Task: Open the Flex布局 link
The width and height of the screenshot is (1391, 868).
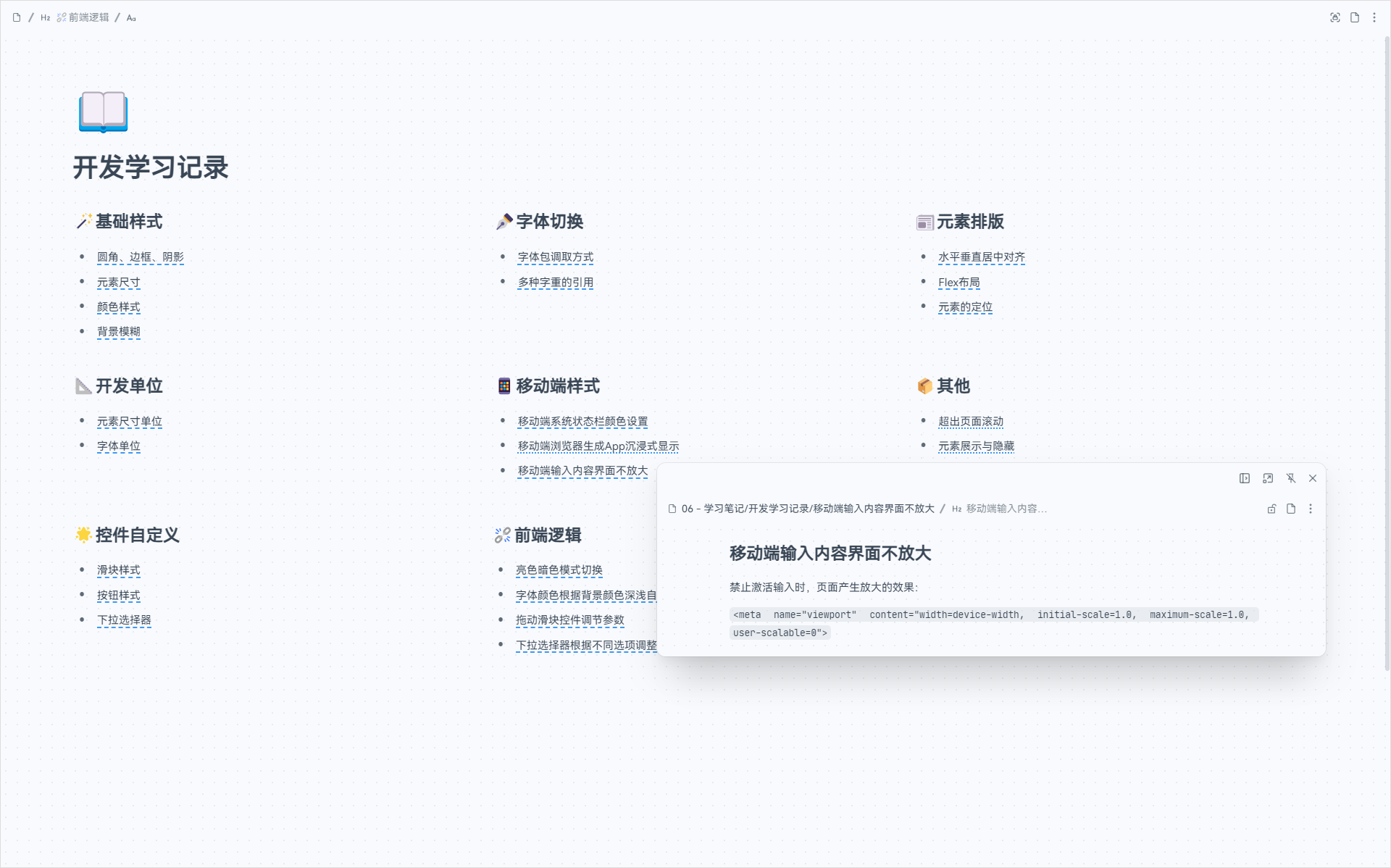Action: tap(958, 282)
